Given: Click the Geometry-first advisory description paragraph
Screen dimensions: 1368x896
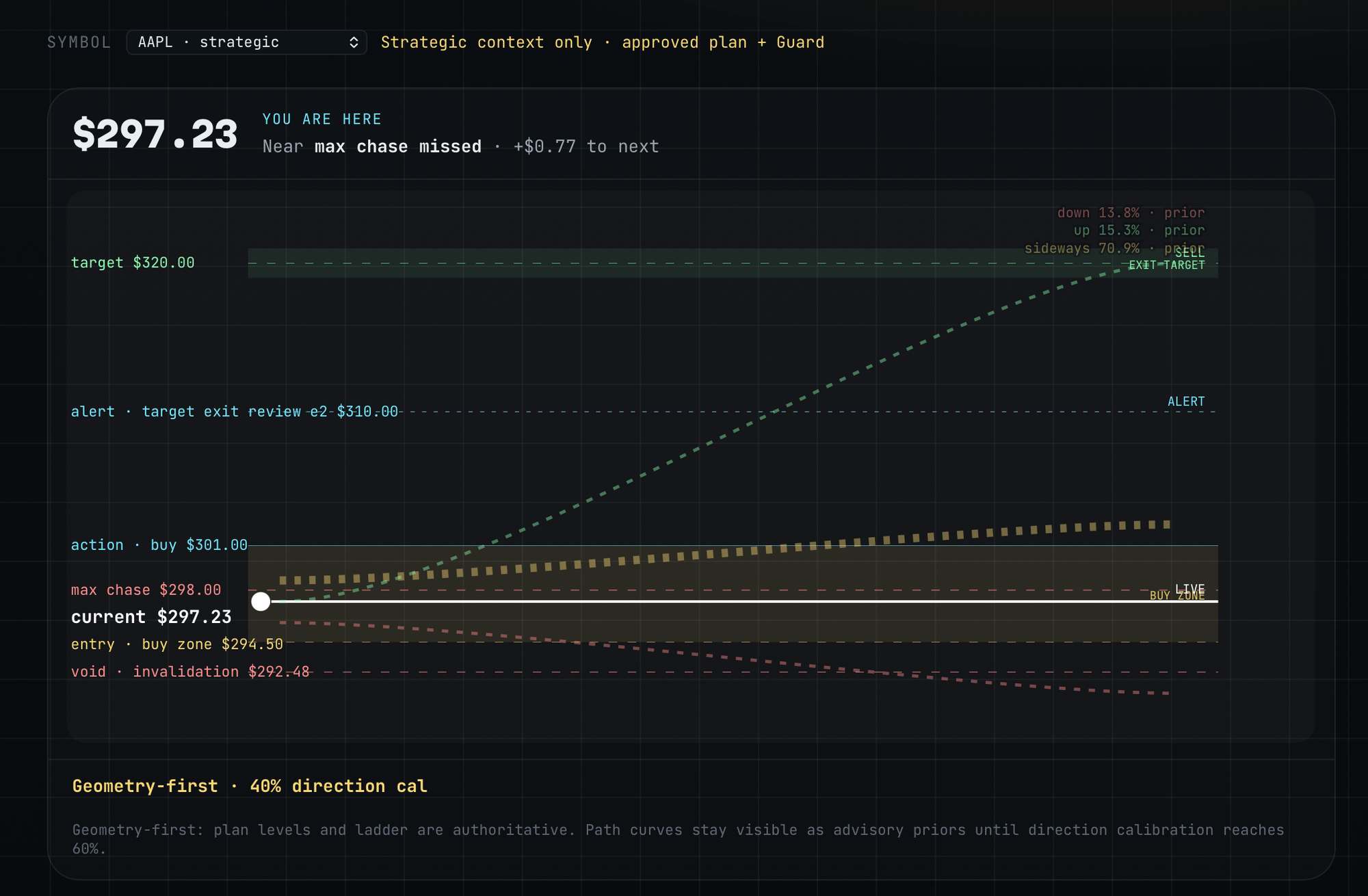Looking at the screenshot, I should click(x=678, y=839).
